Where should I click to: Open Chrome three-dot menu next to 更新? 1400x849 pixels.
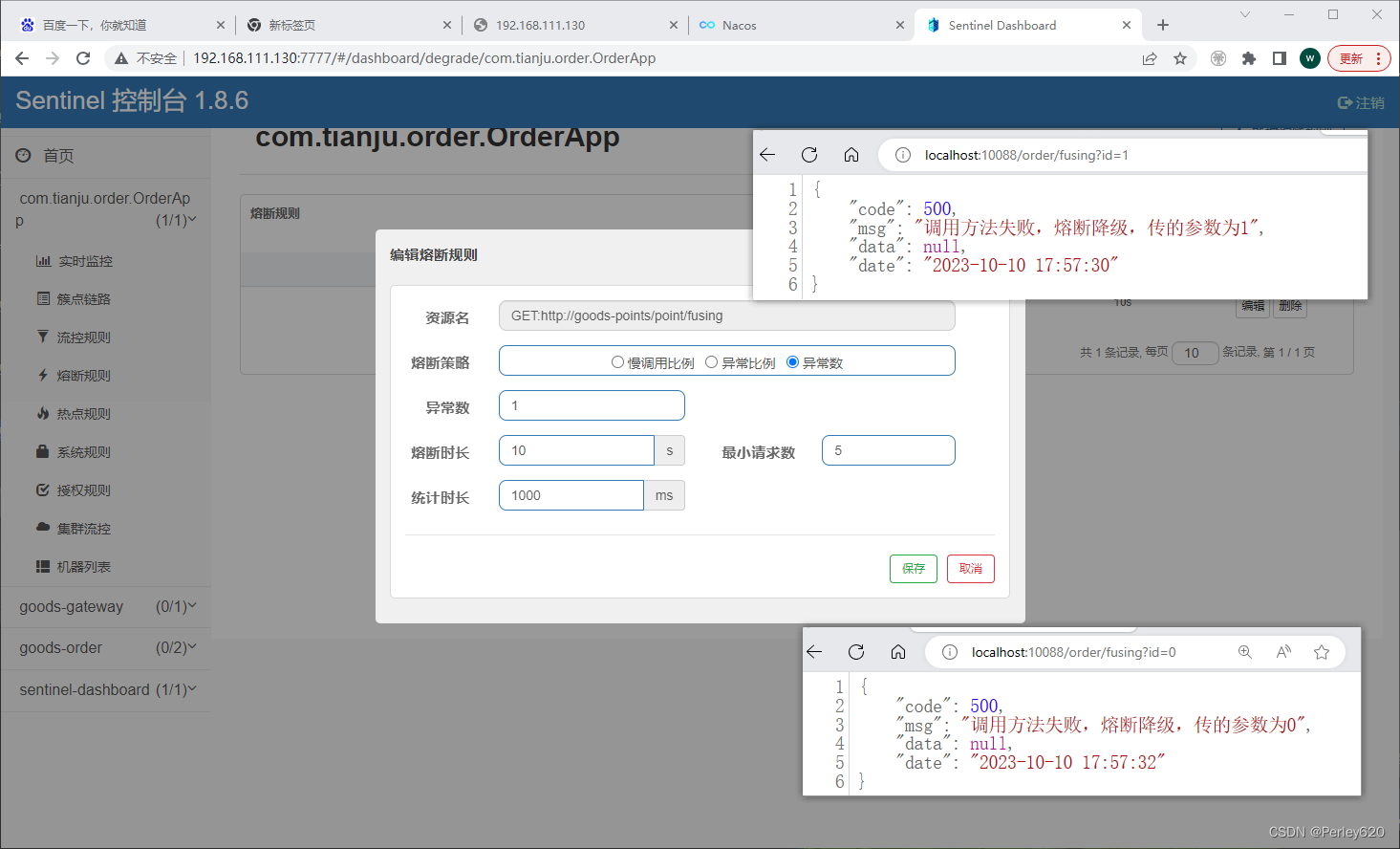click(1378, 58)
